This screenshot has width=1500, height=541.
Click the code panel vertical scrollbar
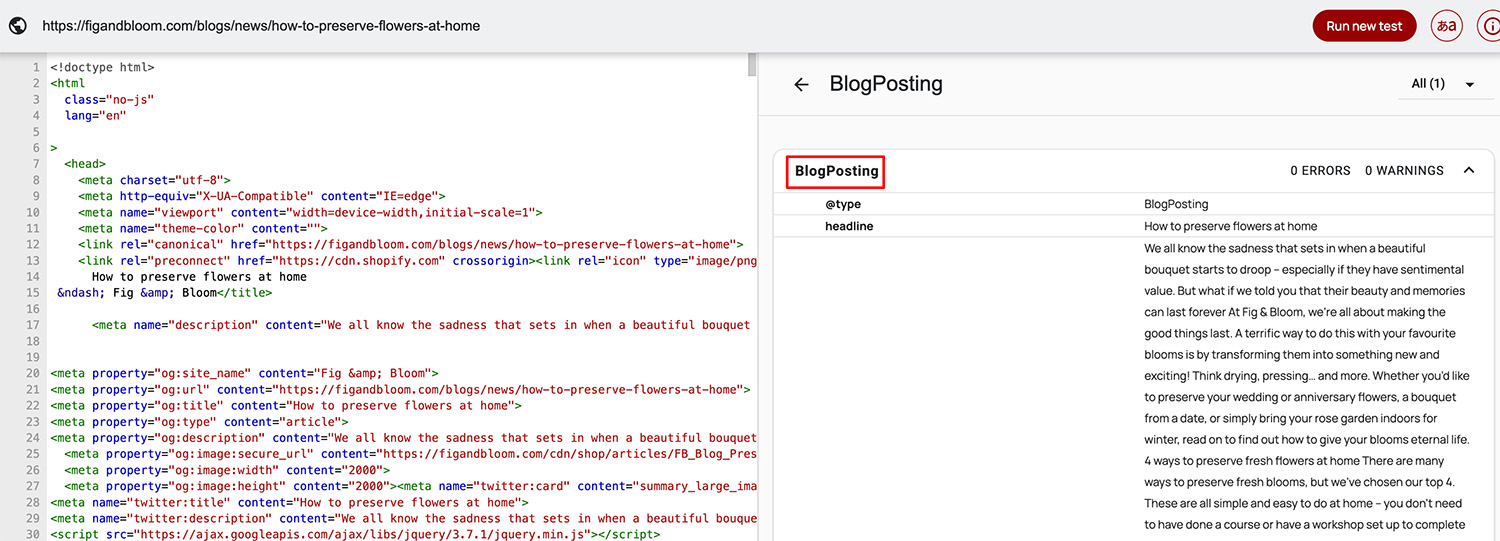(x=752, y=65)
